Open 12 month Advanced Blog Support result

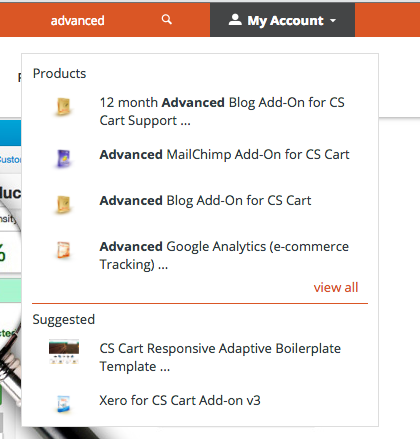point(222,111)
